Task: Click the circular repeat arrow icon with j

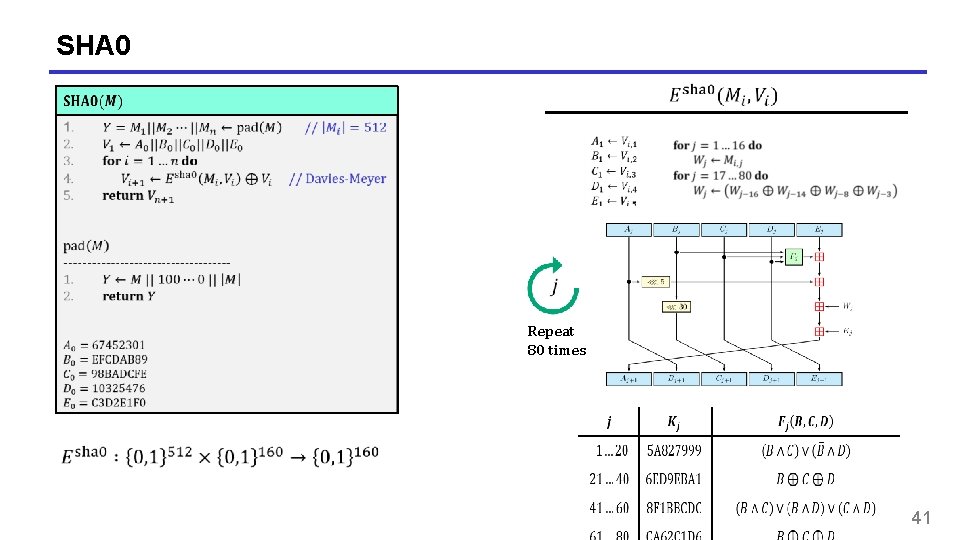Action: tap(553, 286)
